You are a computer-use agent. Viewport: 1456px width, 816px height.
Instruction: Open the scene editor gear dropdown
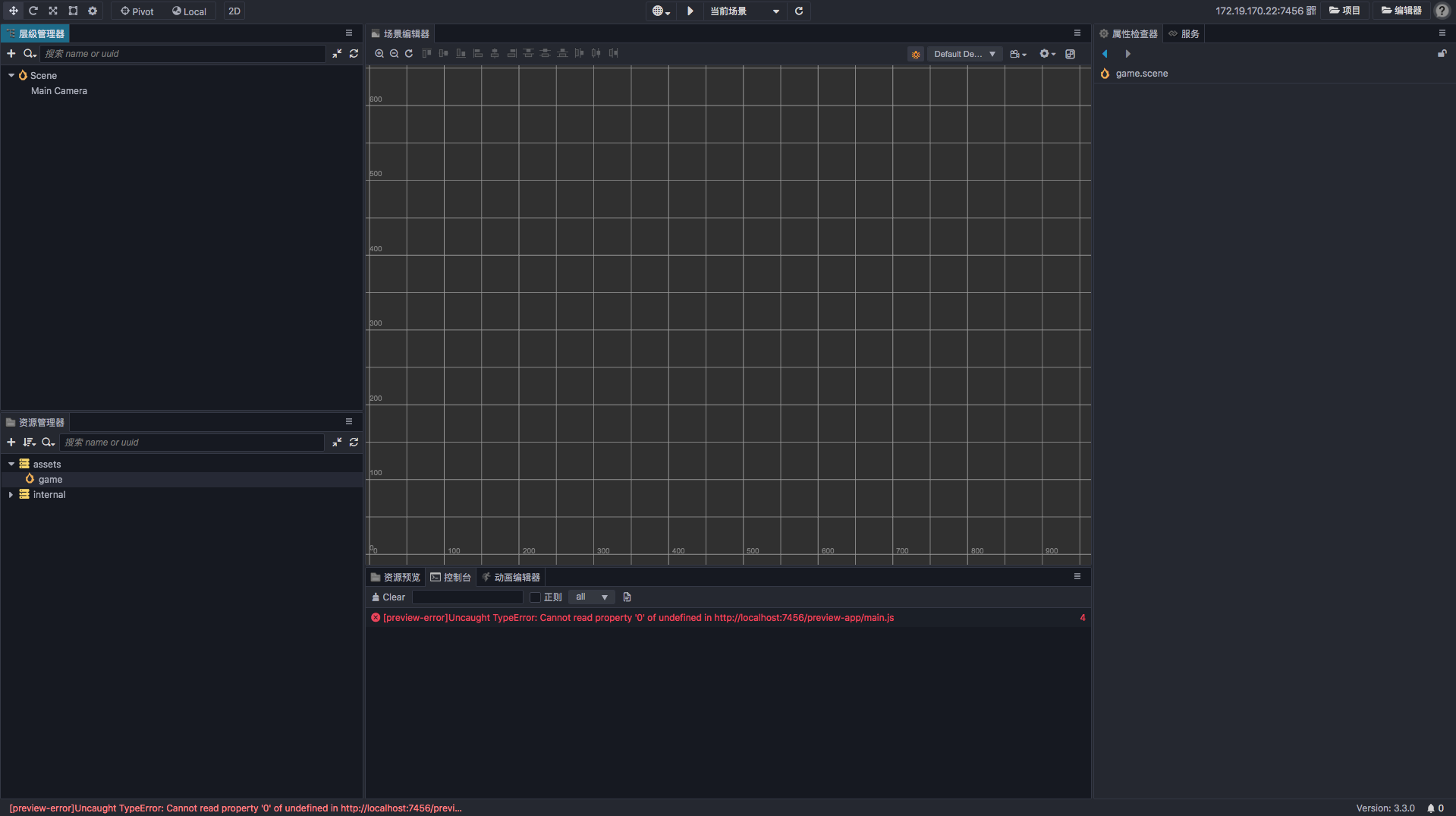tap(1047, 54)
